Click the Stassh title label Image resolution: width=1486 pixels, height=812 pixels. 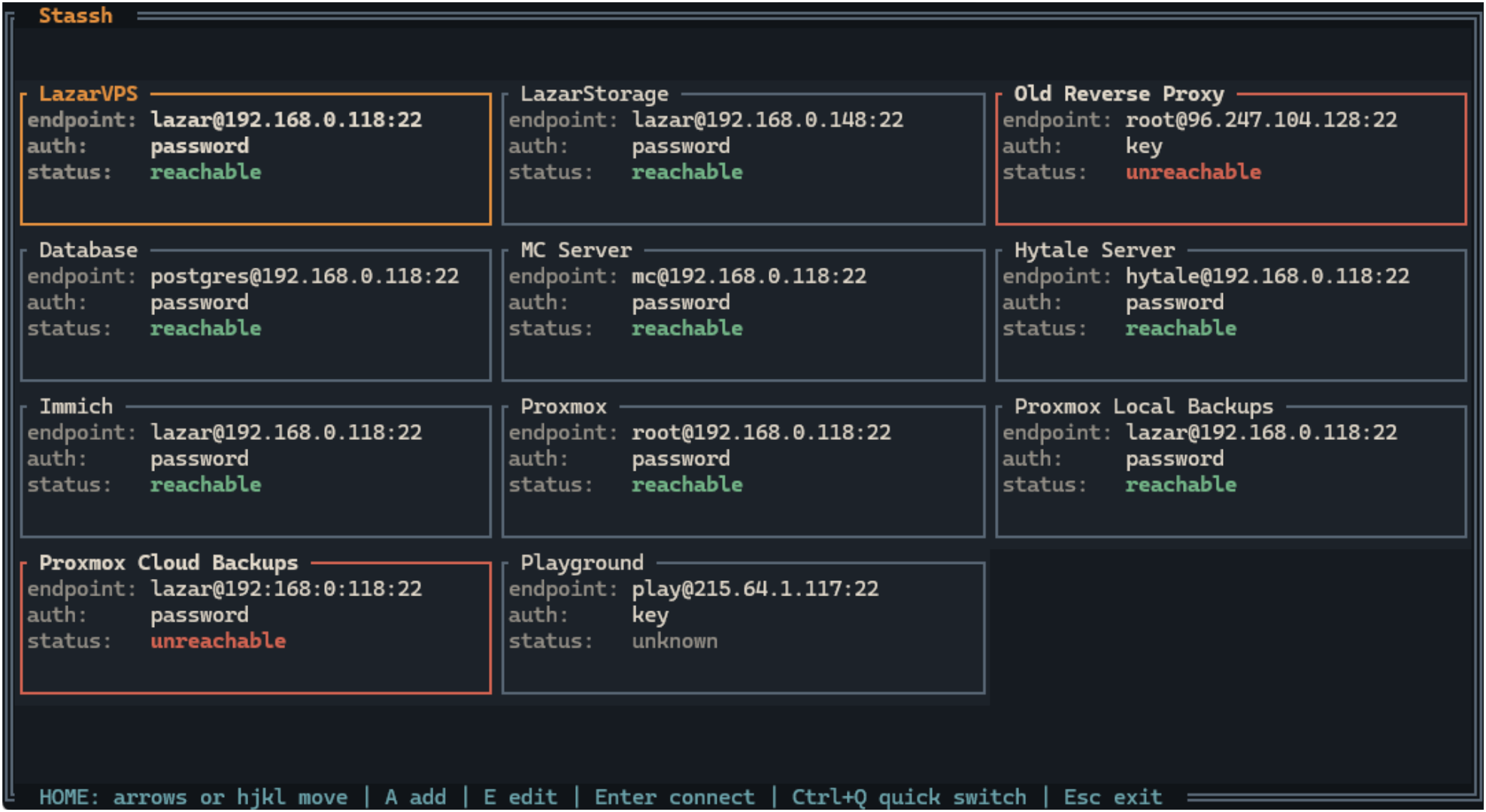tap(75, 15)
